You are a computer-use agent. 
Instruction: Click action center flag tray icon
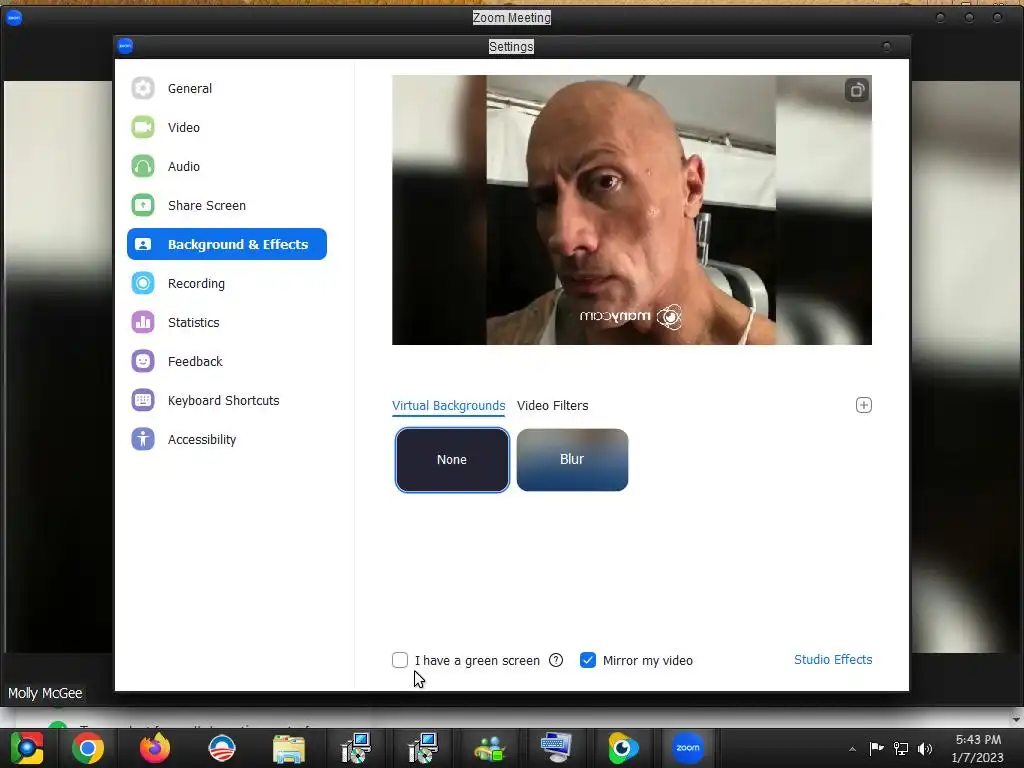tap(876, 748)
